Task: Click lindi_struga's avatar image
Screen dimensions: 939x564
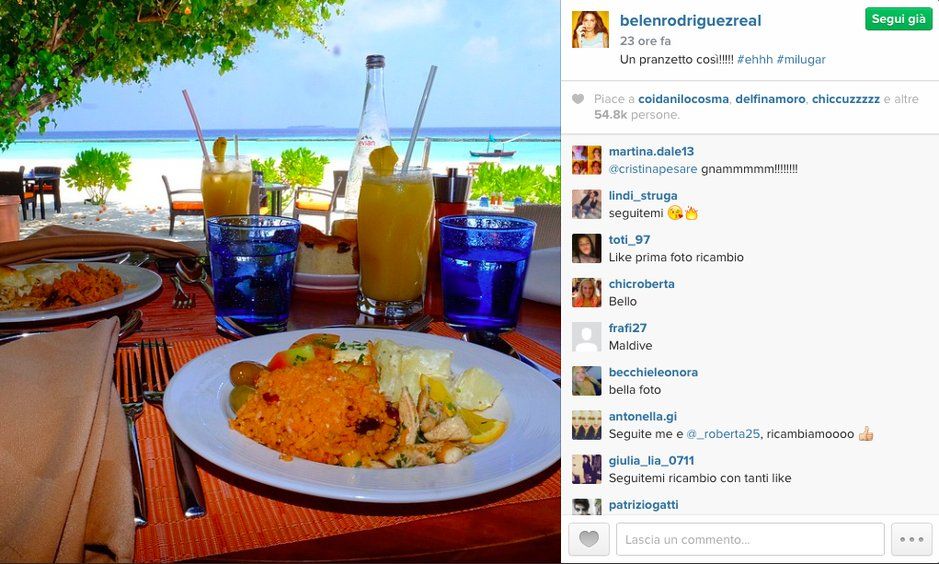Action: click(587, 204)
